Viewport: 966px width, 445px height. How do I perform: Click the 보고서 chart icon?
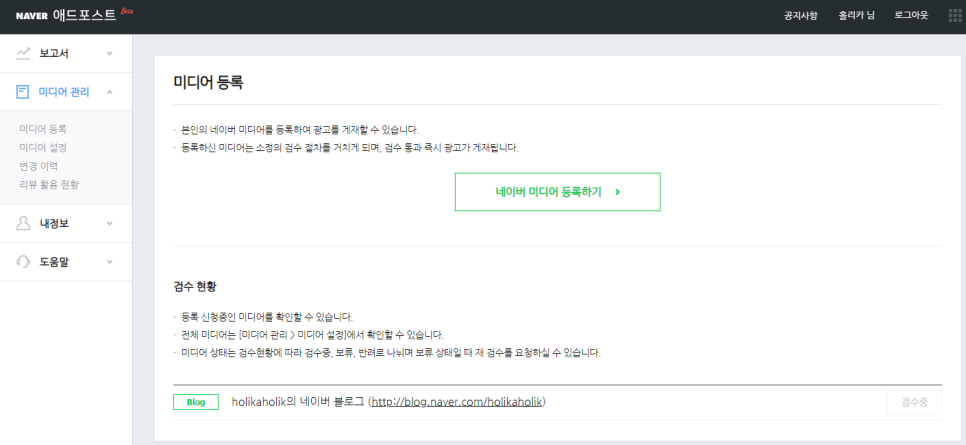pos(23,54)
